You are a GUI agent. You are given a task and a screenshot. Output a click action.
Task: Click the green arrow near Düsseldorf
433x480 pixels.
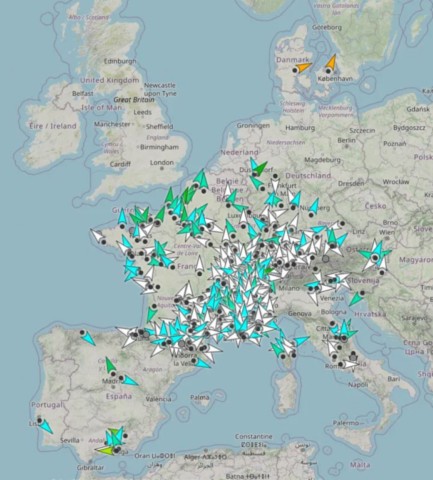click(x=260, y=168)
